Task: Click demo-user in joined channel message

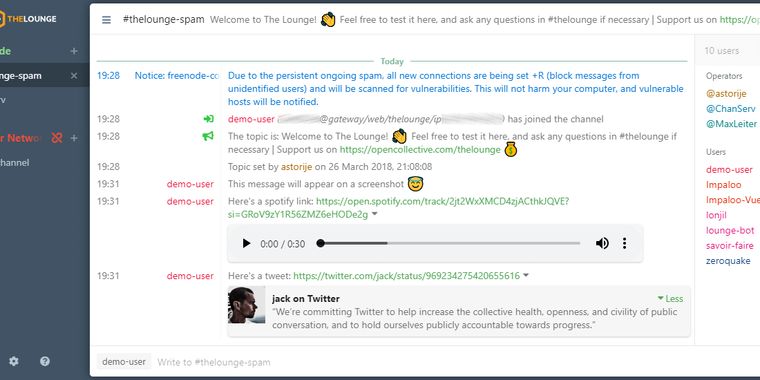Action: pyautogui.click(x=251, y=119)
